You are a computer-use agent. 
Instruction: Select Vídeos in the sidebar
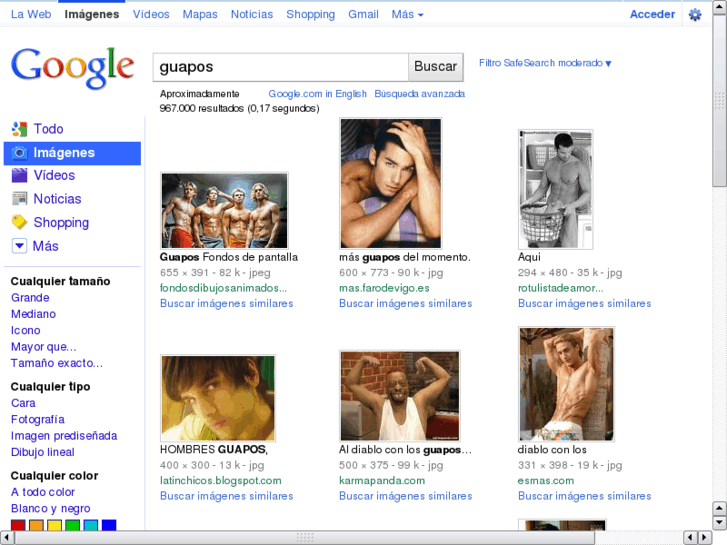click(x=54, y=175)
